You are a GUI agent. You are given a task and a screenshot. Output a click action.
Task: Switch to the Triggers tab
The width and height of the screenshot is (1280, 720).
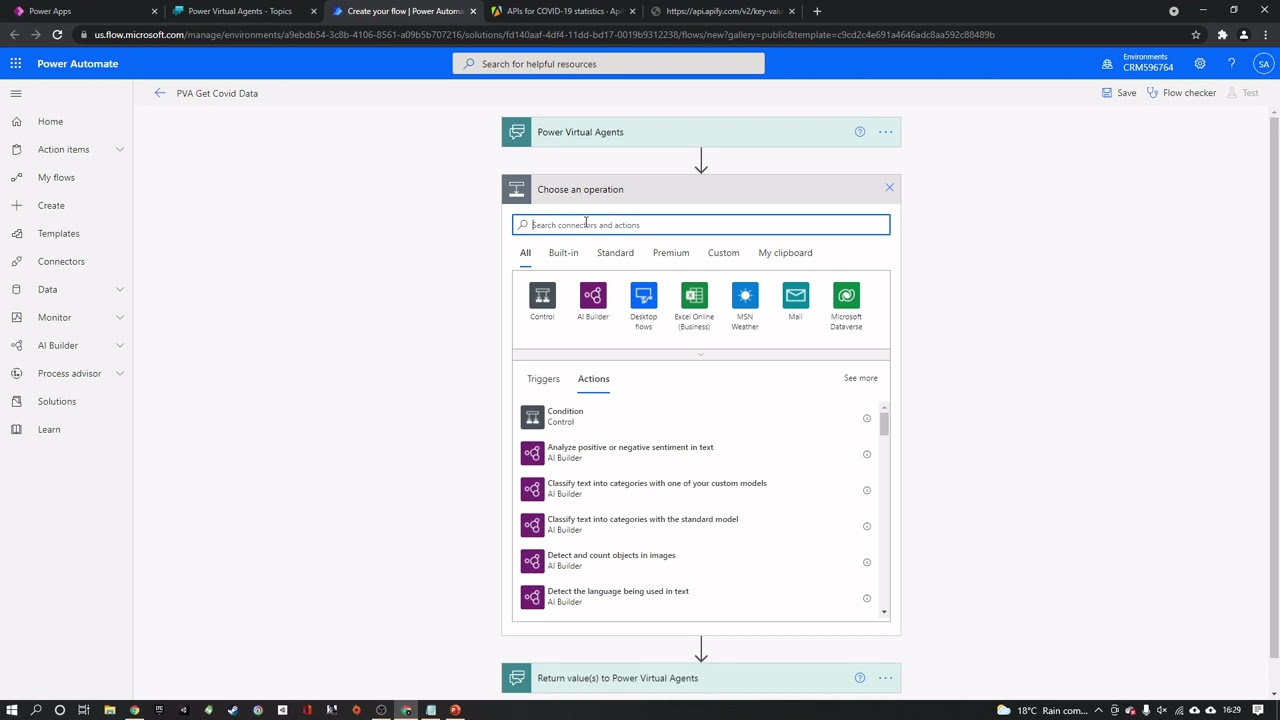(543, 379)
